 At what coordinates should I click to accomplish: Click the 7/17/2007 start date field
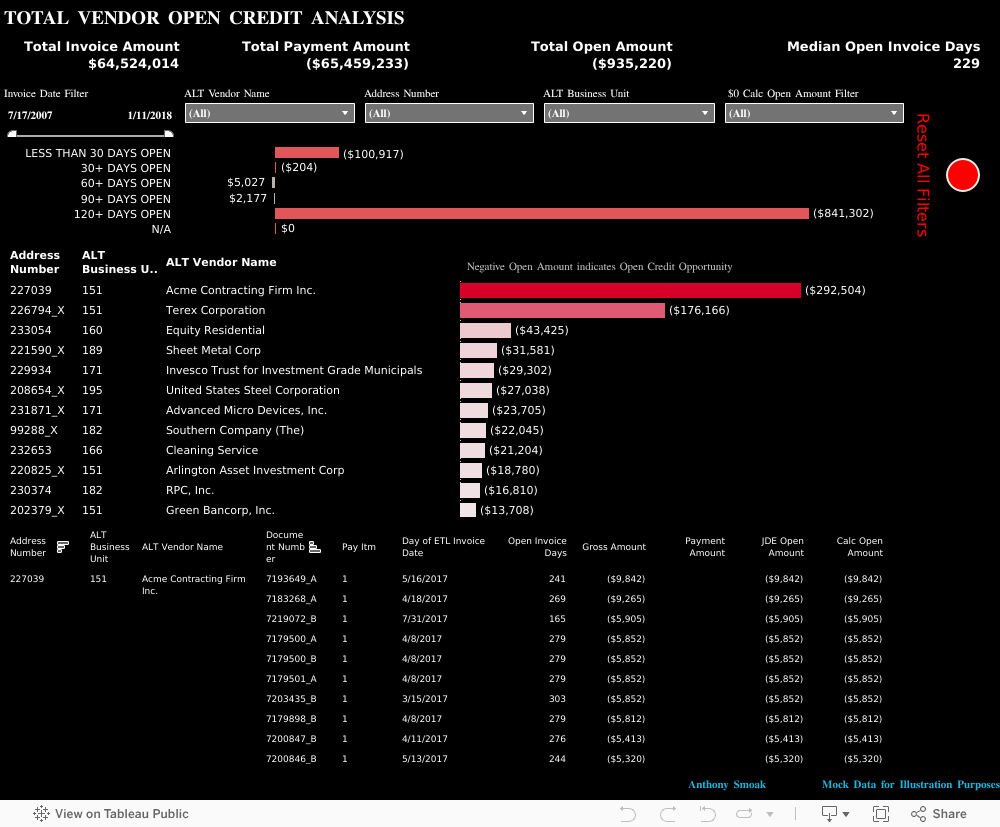(x=30, y=115)
